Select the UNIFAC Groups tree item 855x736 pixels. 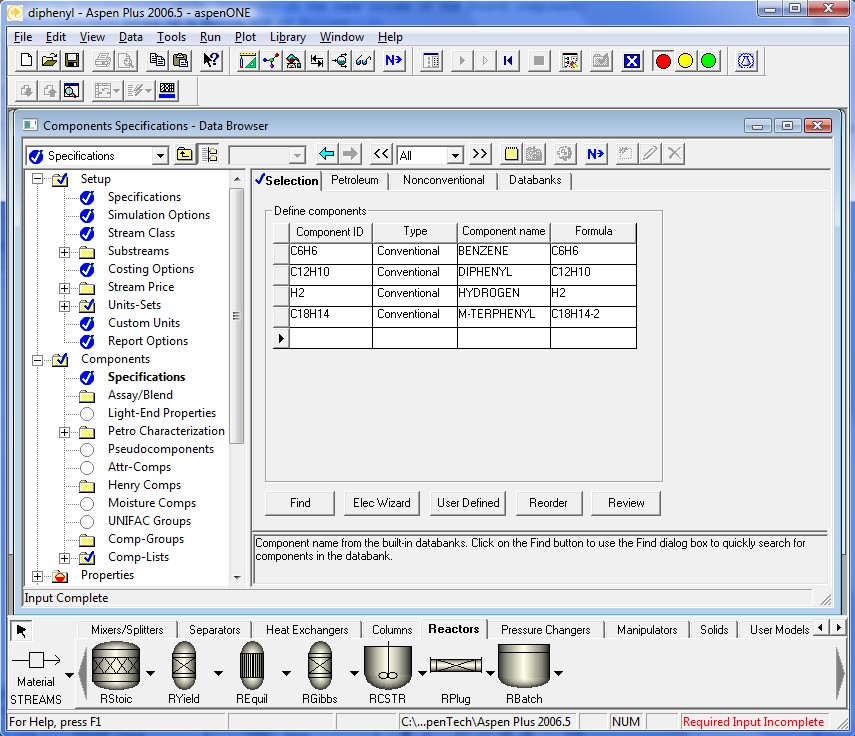(x=149, y=521)
